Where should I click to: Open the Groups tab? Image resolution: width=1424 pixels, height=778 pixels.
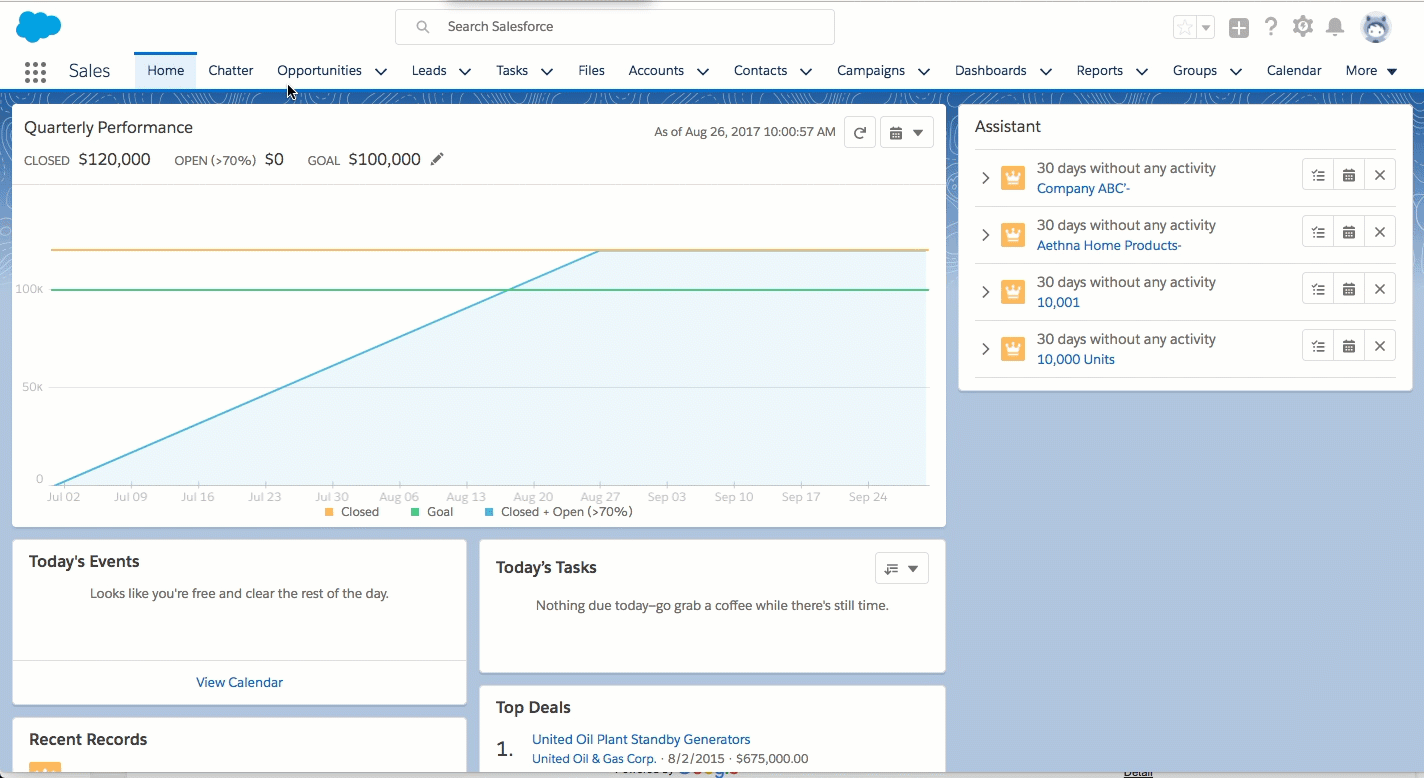tap(1195, 71)
